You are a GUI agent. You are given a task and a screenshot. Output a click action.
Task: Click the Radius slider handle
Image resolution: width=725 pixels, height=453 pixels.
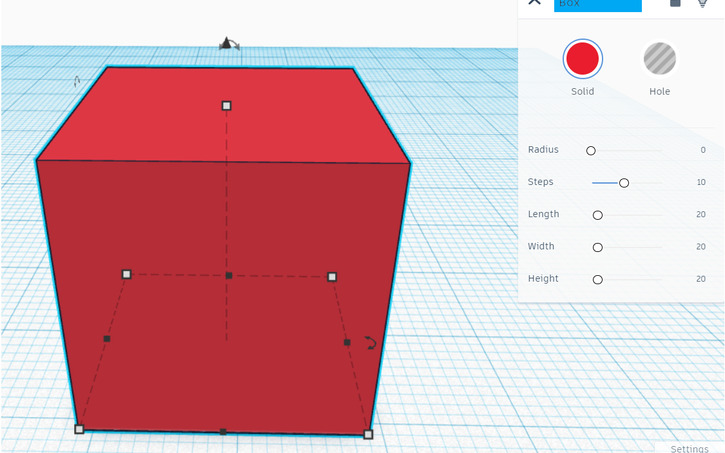(x=590, y=151)
